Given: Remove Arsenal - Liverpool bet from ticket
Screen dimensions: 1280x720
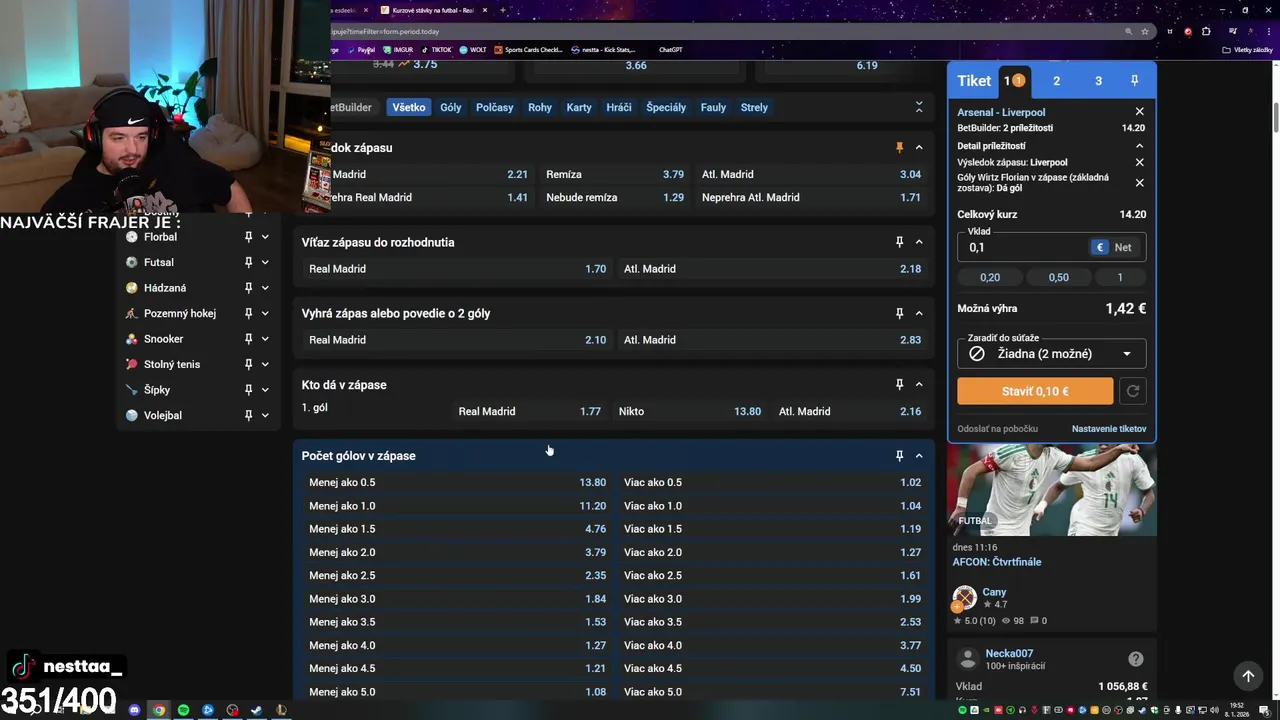Looking at the screenshot, I should [x=1139, y=112].
